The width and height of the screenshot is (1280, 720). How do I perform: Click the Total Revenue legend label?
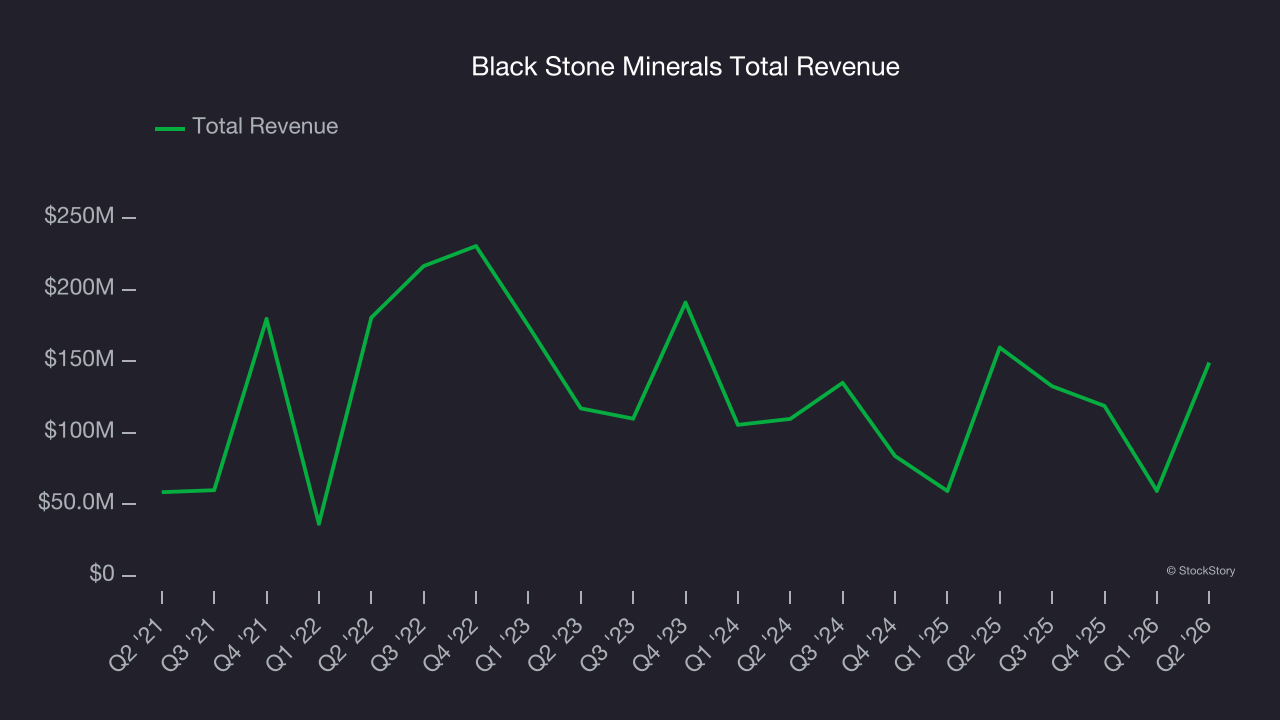265,126
